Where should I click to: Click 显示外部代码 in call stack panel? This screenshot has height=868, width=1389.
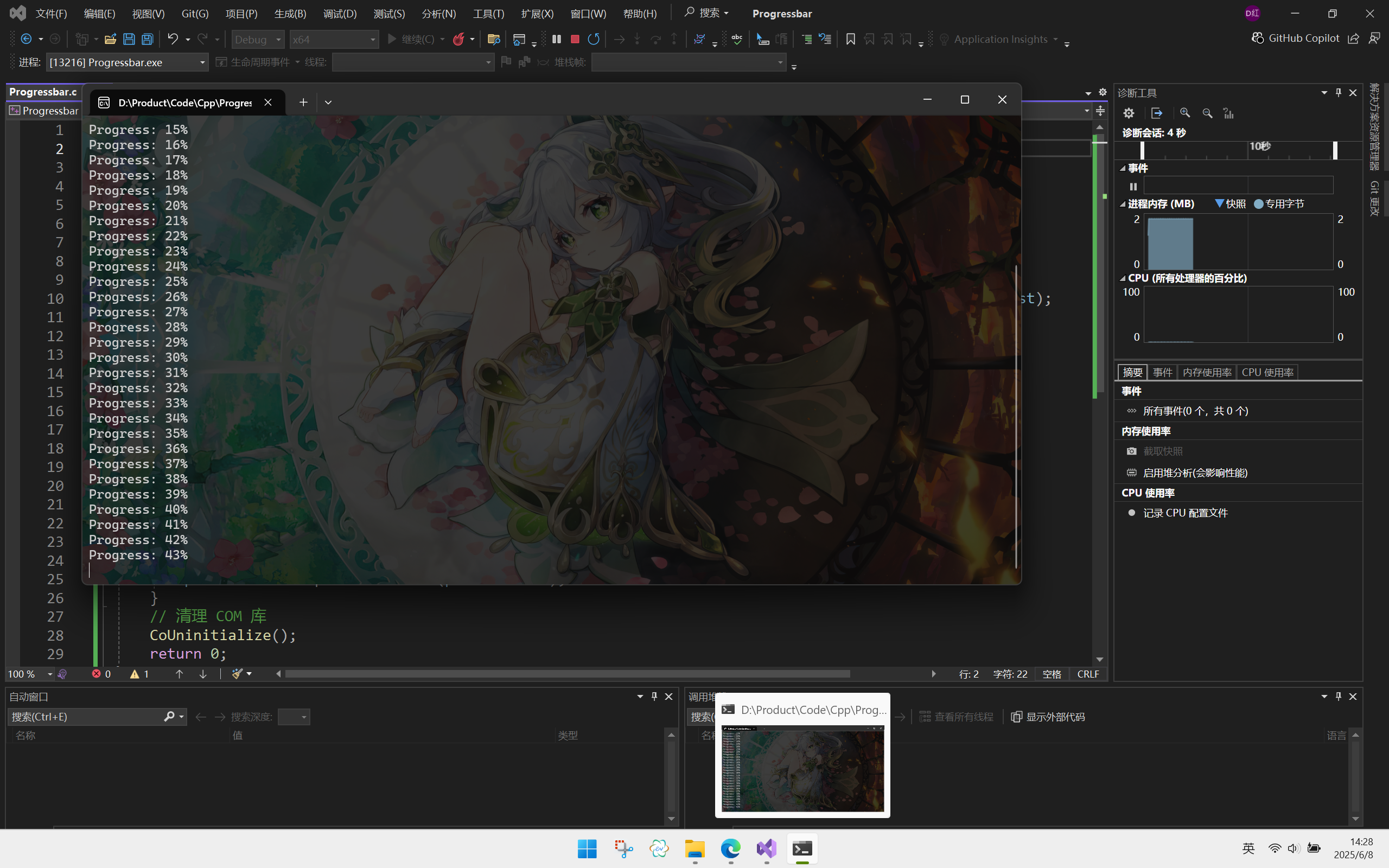coord(1048,717)
